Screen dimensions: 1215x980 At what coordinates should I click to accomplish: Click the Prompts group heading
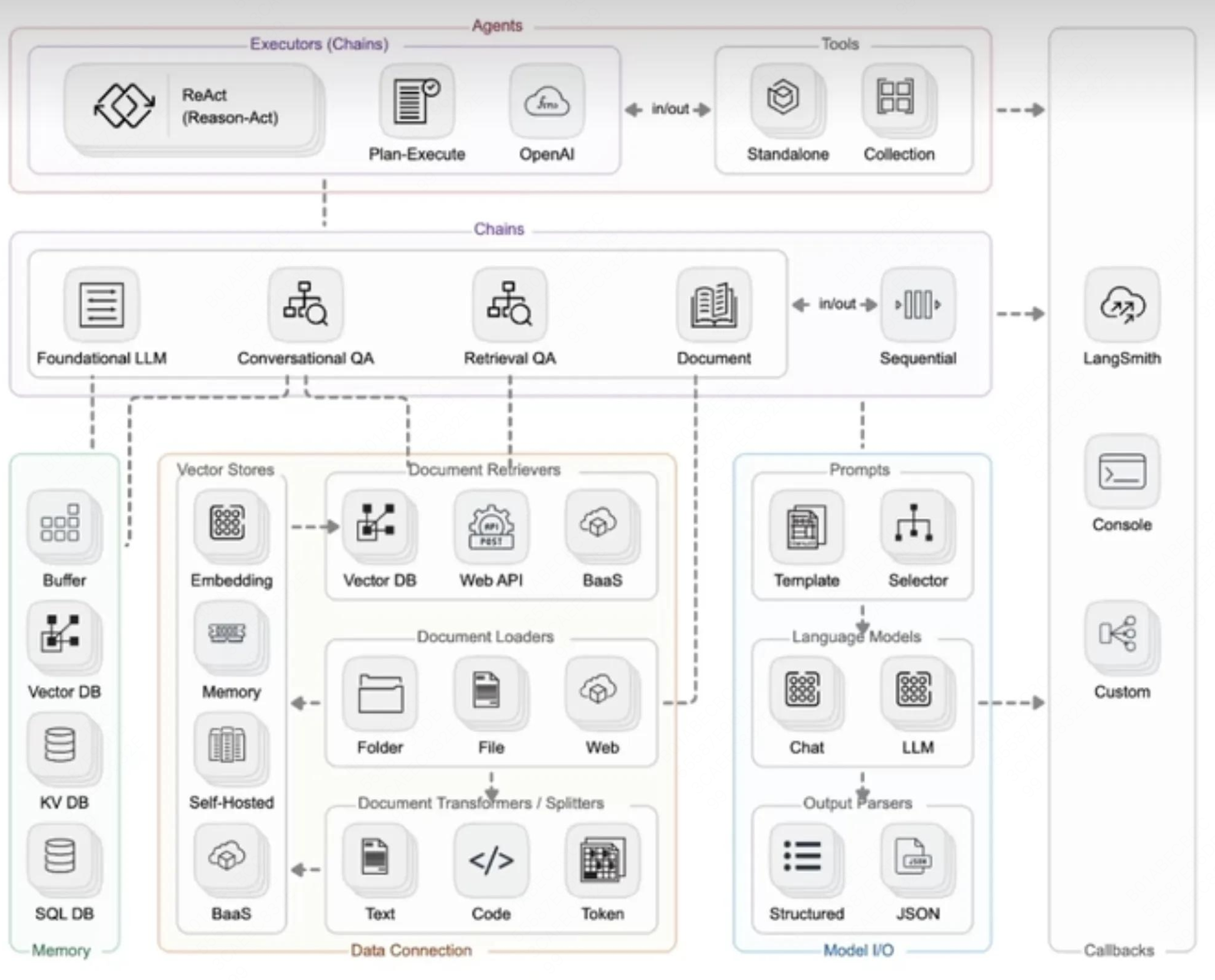tap(859, 469)
